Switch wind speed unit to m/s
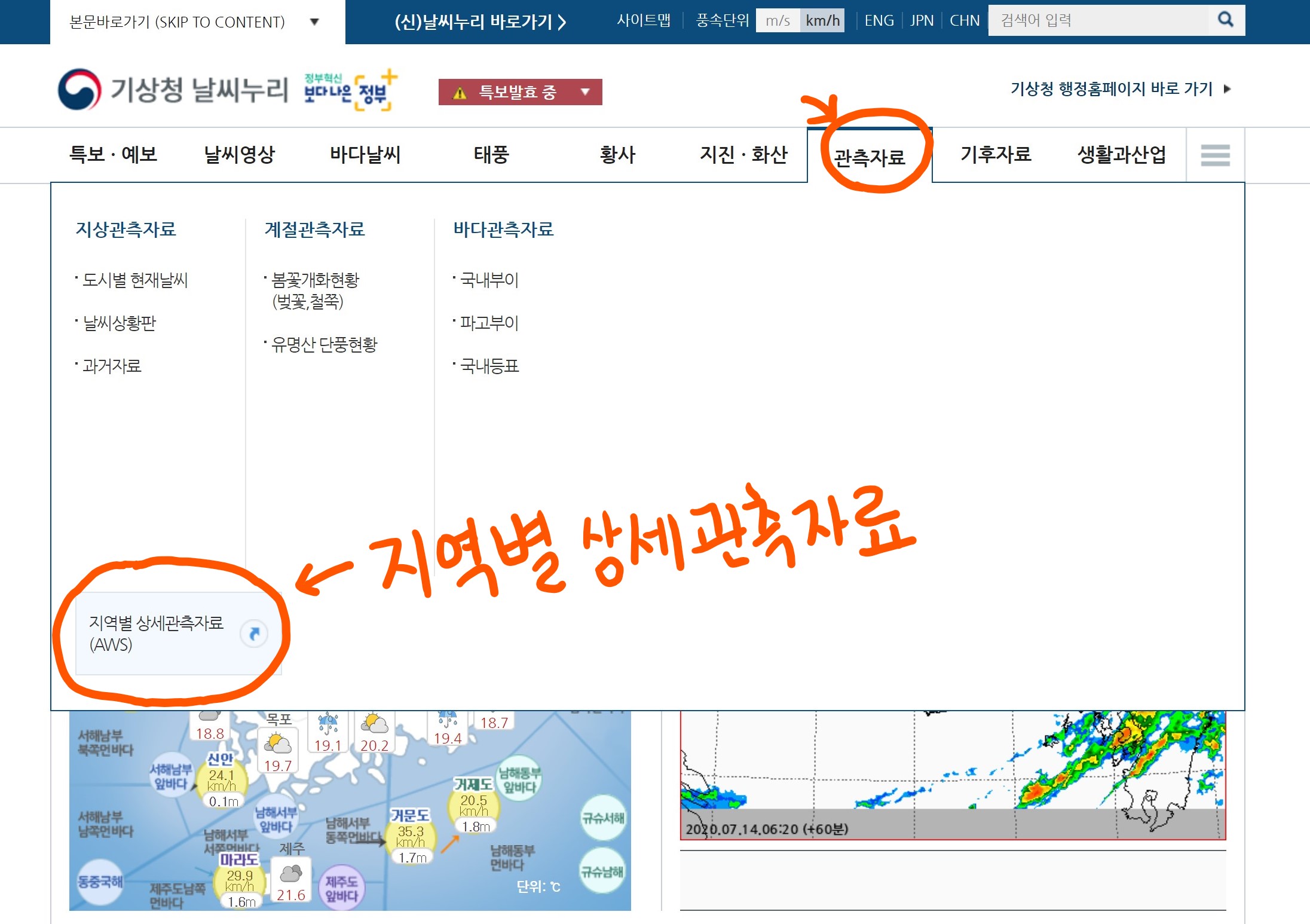This screenshot has width=1310, height=924. pyautogui.click(x=778, y=21)
